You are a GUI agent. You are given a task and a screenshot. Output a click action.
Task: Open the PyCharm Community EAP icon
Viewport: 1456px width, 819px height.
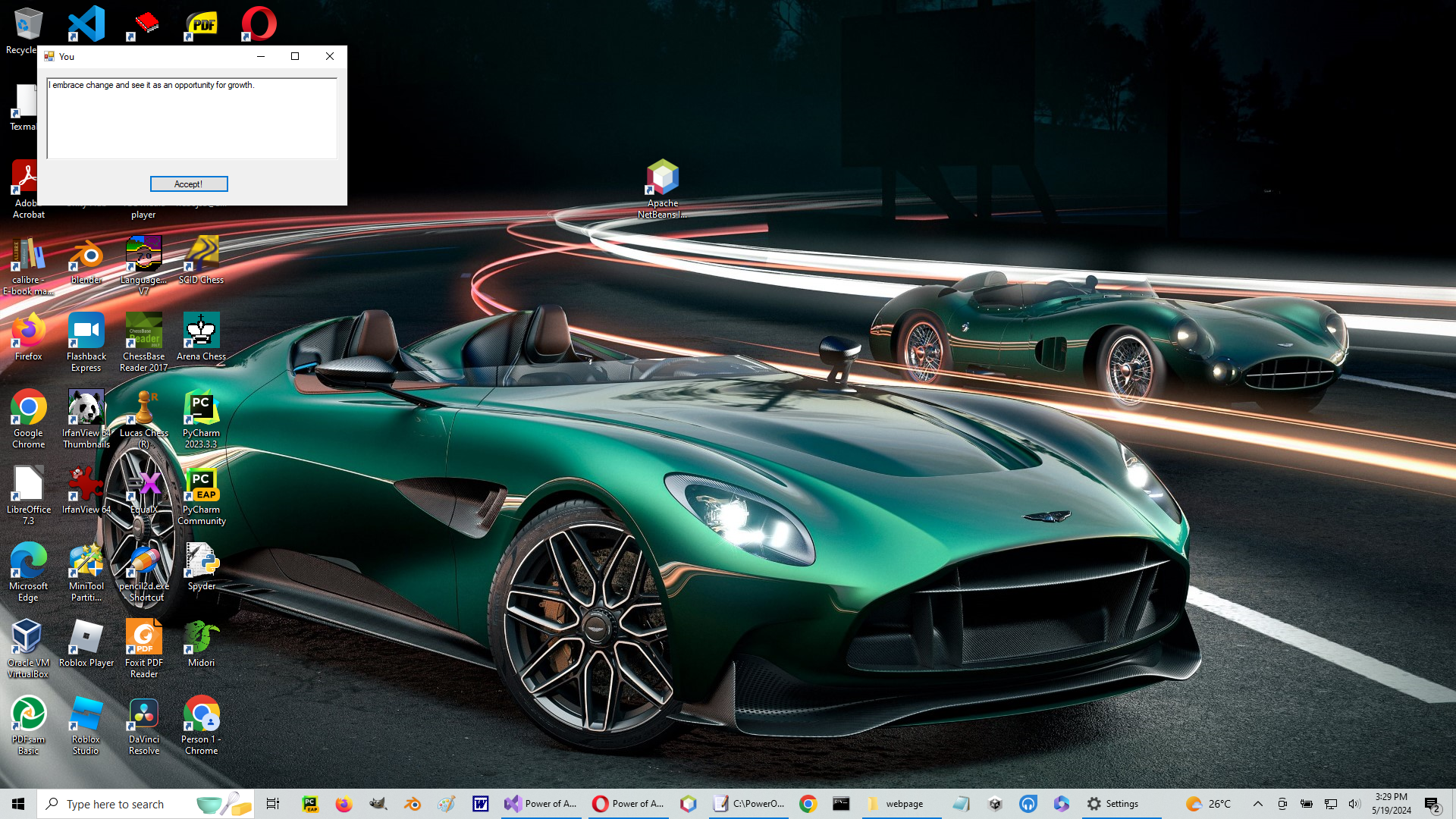click(x=201, y=495)
